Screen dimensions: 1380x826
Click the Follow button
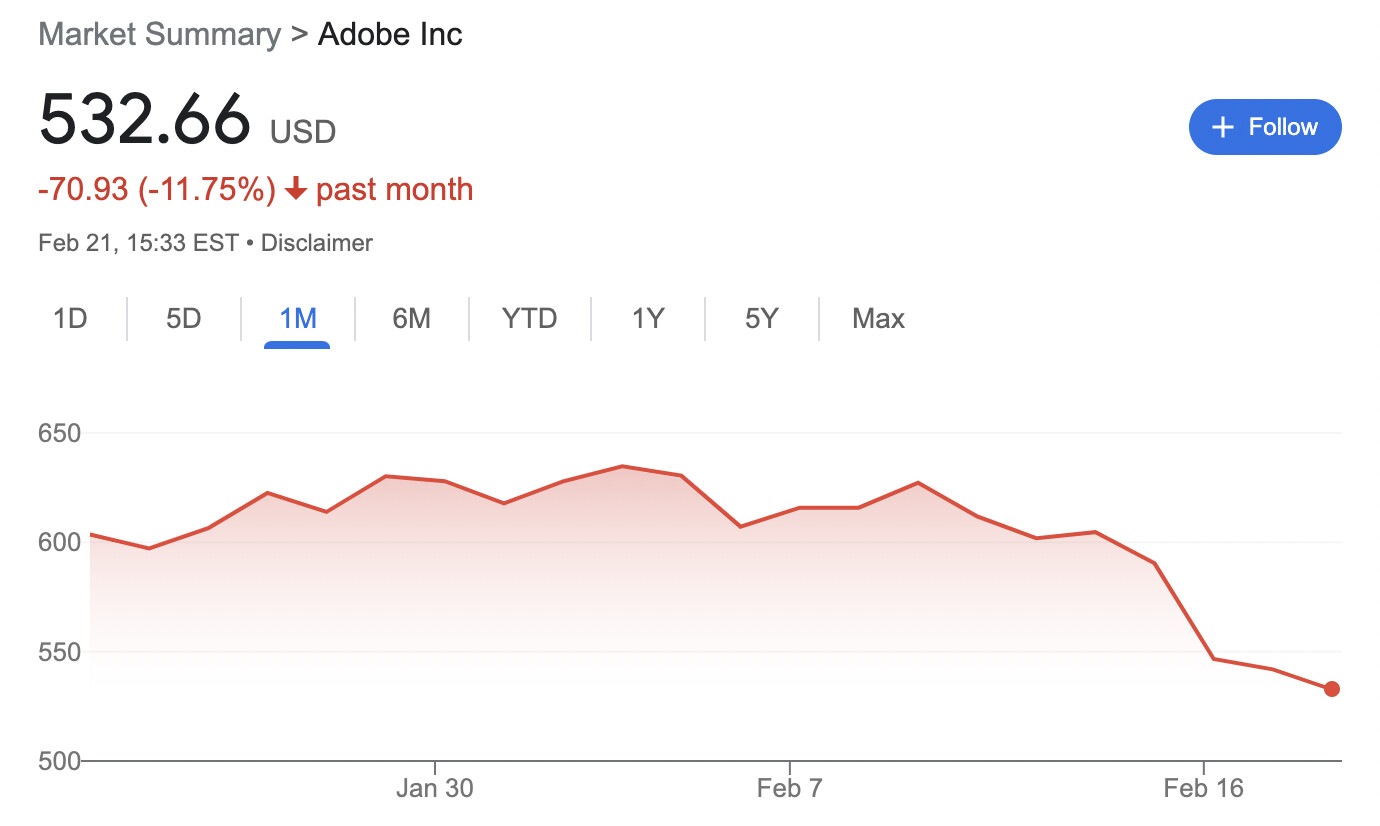click(1264, 127)
